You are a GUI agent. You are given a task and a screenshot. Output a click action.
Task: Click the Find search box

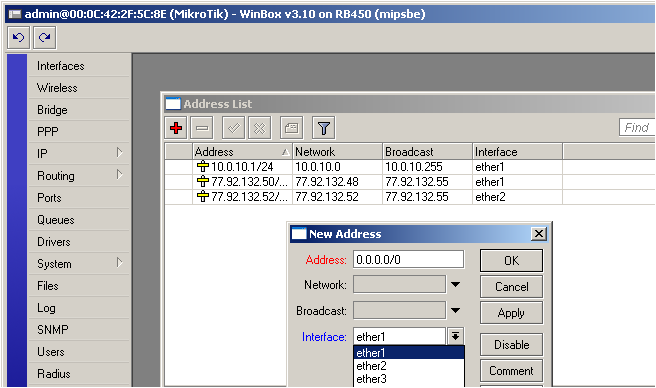[637, 127]
